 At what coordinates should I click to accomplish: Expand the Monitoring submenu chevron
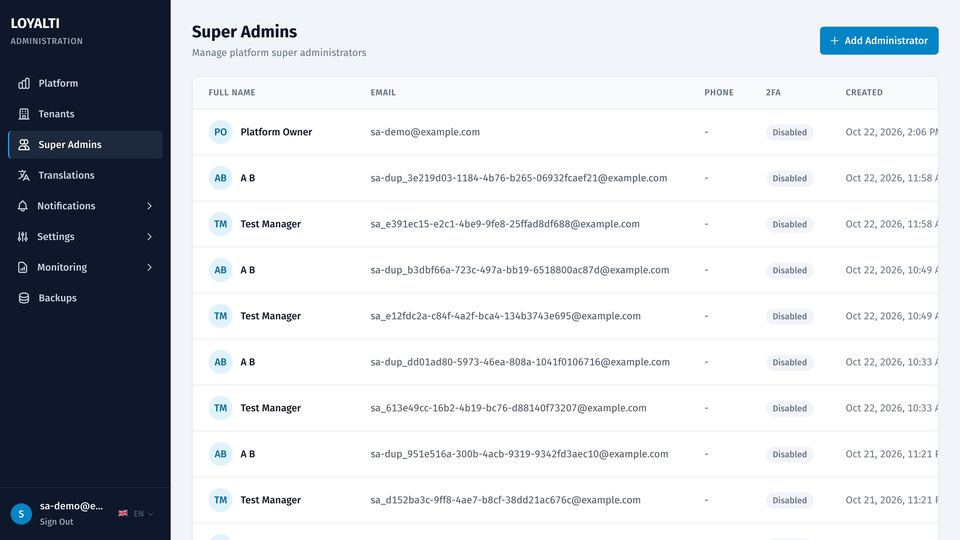tap(149, 267)
